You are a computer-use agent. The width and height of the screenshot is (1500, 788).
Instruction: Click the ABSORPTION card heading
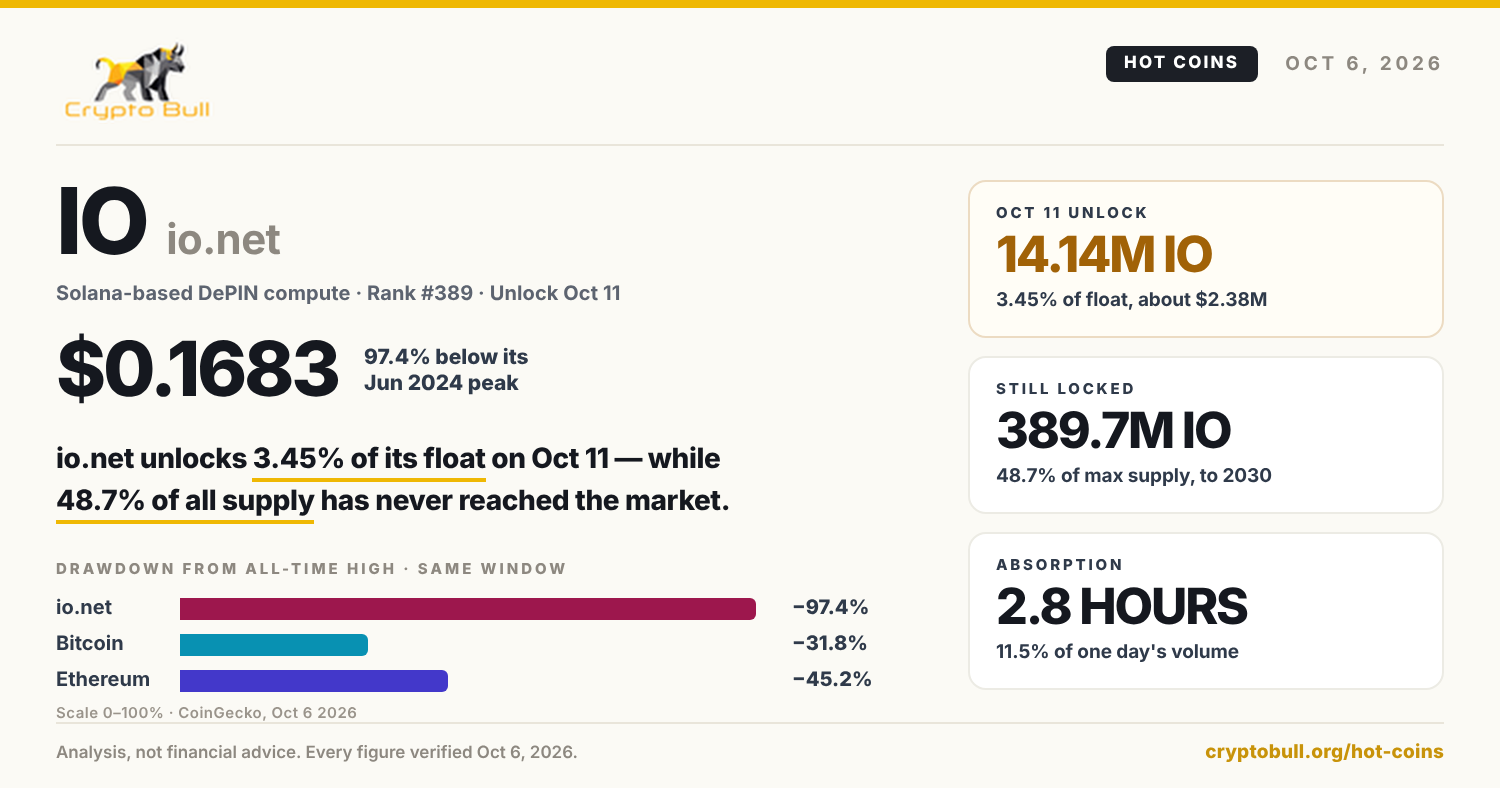pos(1060,565)
